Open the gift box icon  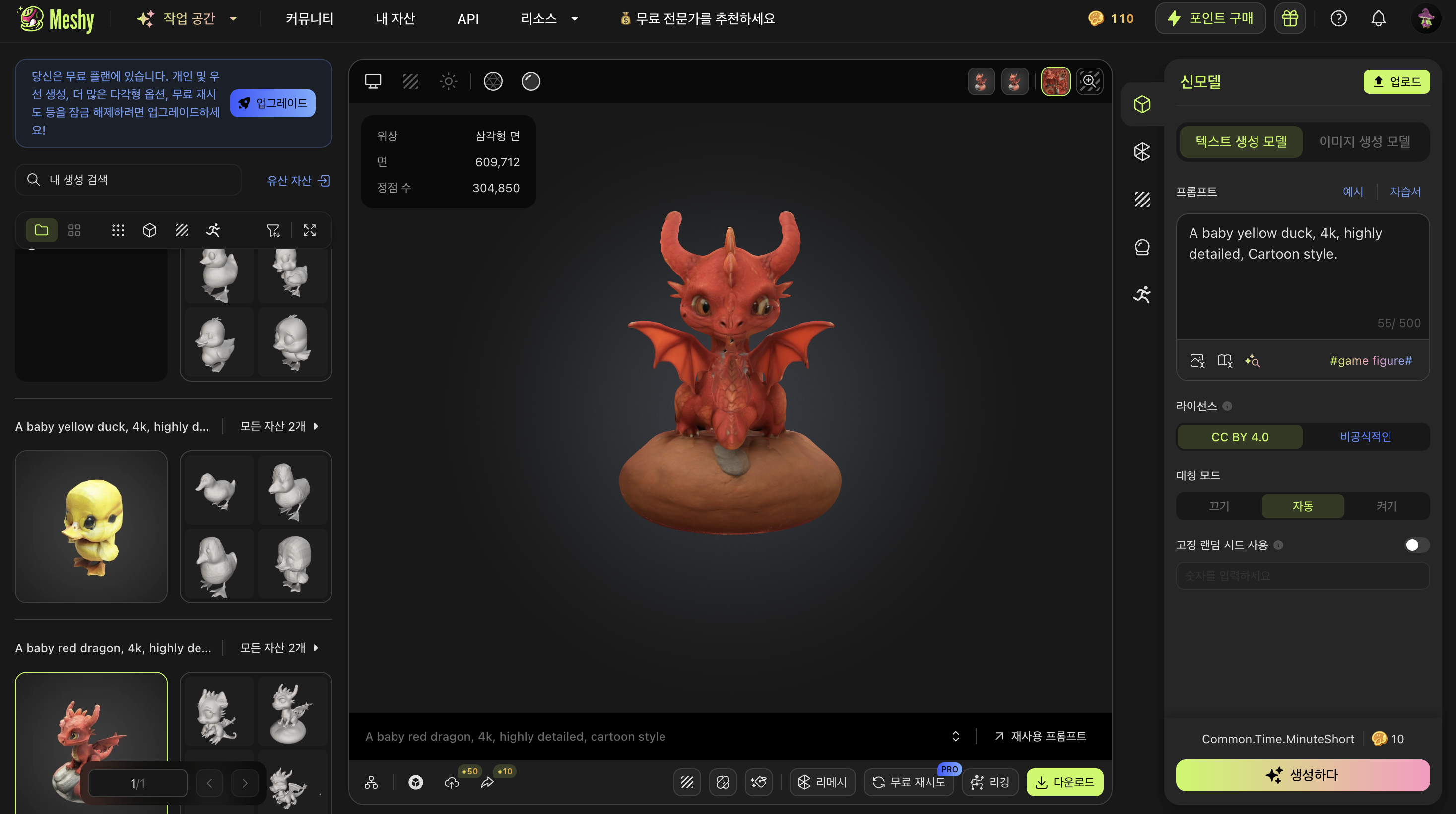(x=1290, y=19)
